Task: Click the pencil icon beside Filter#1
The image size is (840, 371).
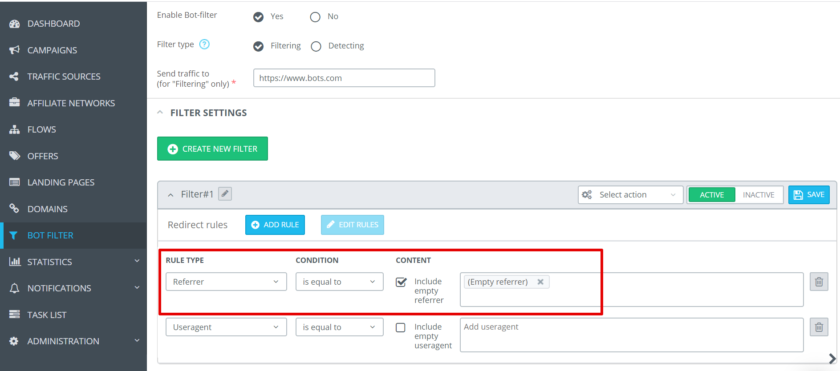Action: point(226,194)
